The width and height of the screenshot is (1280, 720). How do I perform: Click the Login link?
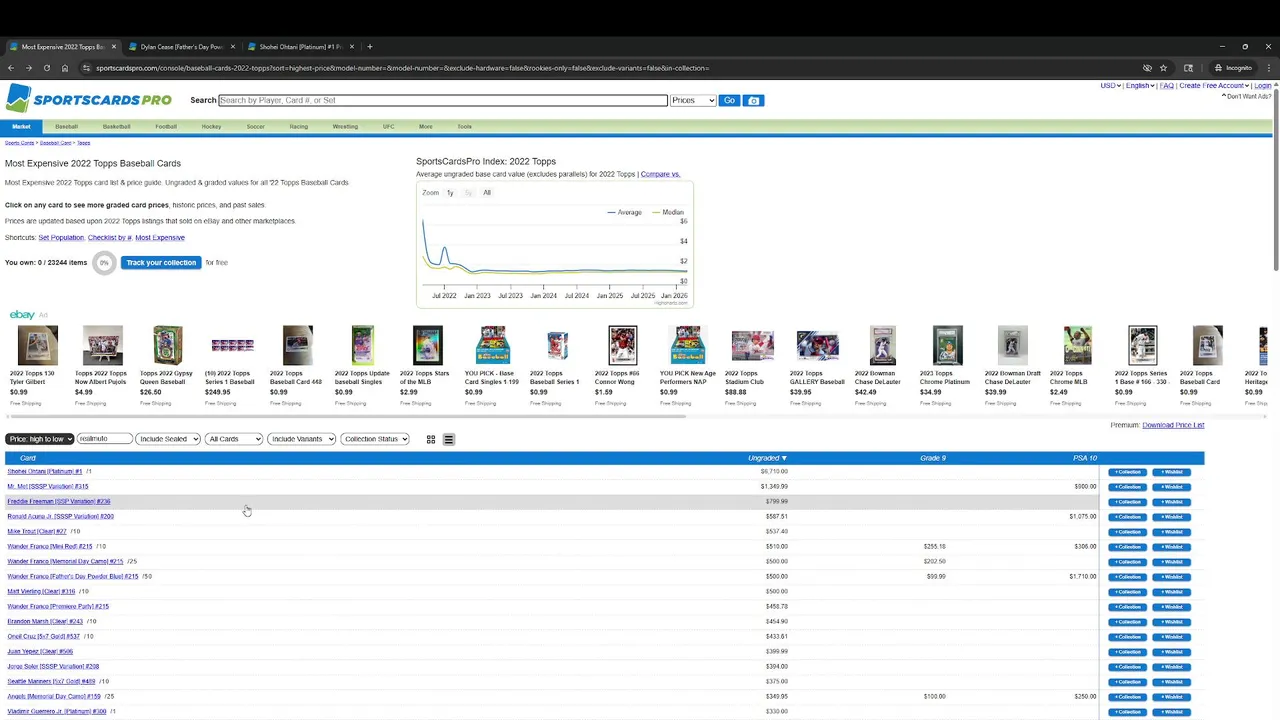(1263, 86)
